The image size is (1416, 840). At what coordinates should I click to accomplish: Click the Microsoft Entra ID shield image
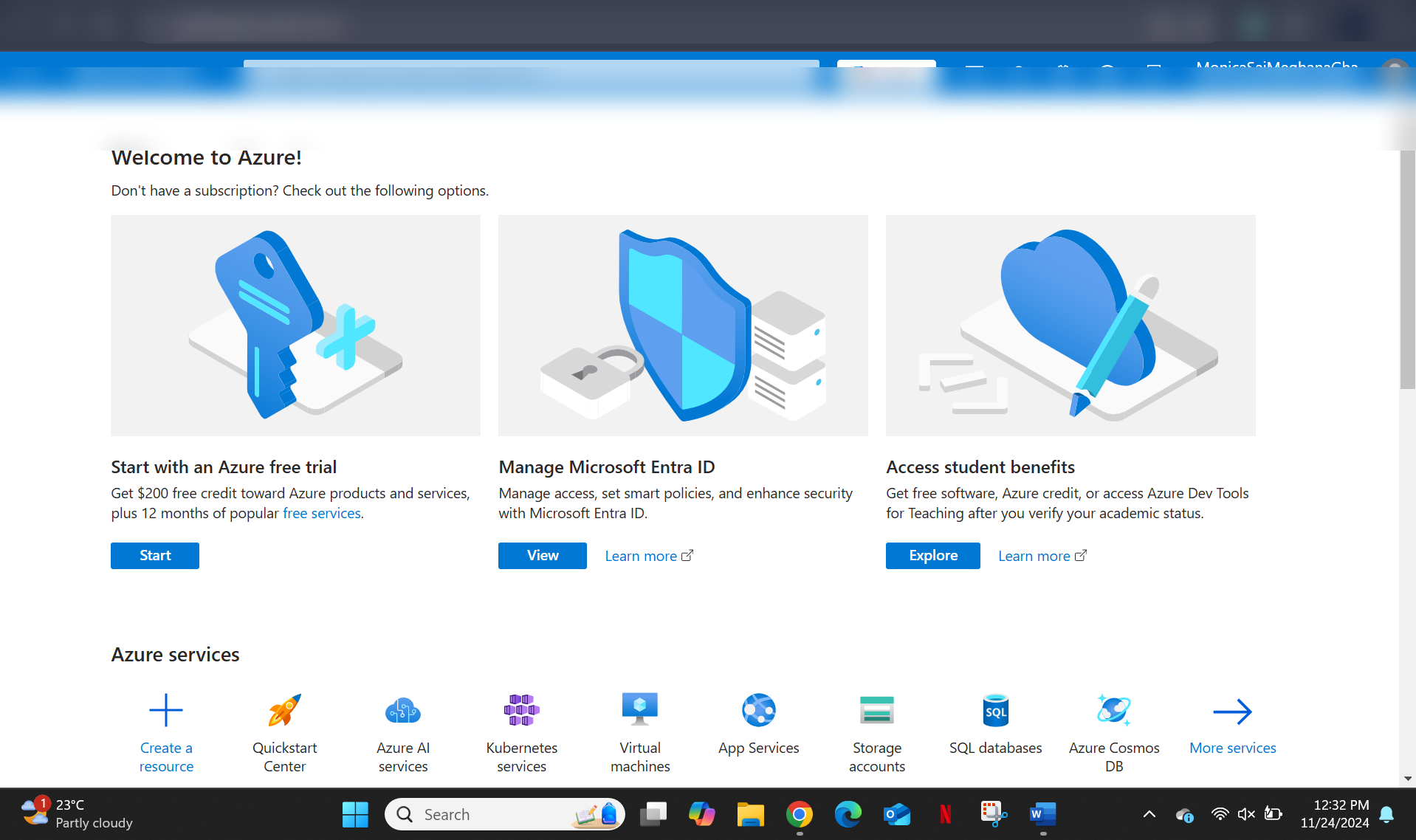point(683,326)
